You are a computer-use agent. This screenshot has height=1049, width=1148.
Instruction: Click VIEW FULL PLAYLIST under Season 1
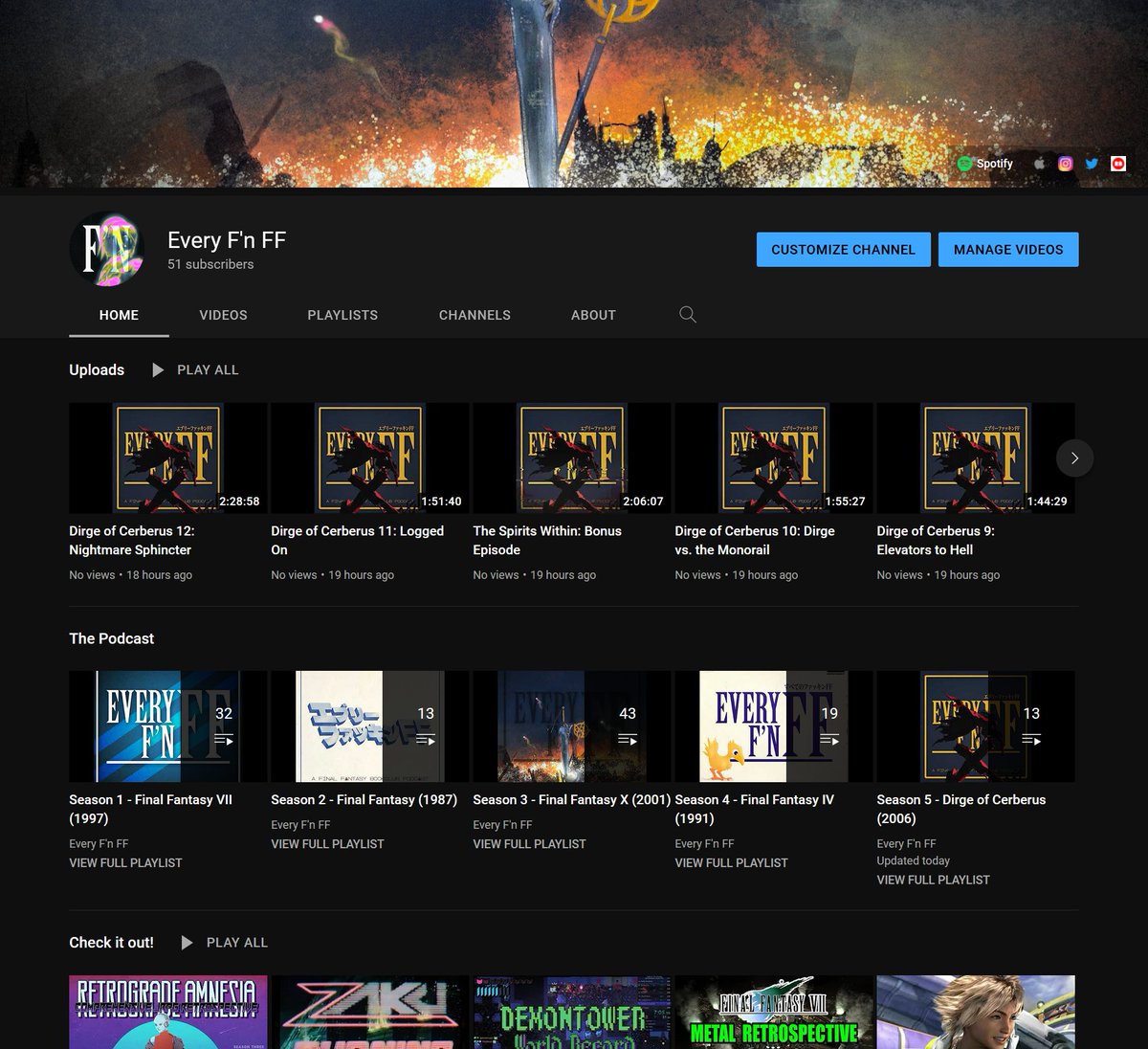tap(125, 862)
